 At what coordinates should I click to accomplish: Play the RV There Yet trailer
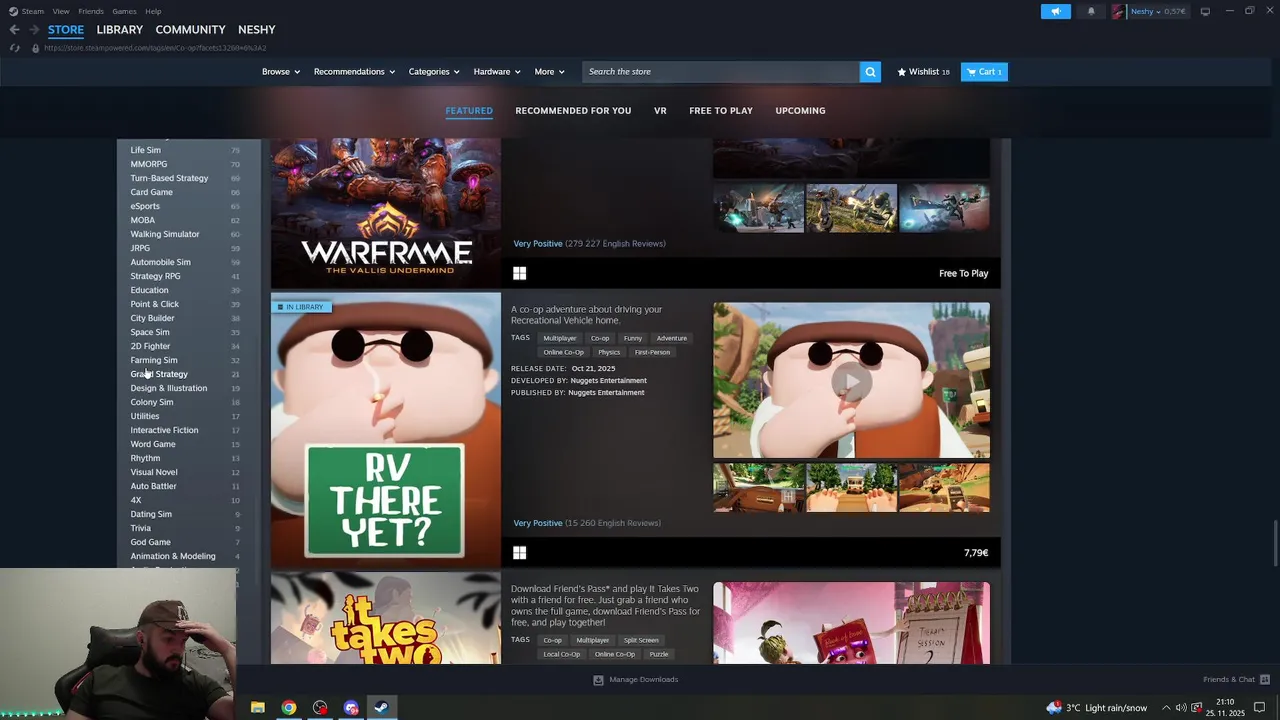(x=851, y=381)
